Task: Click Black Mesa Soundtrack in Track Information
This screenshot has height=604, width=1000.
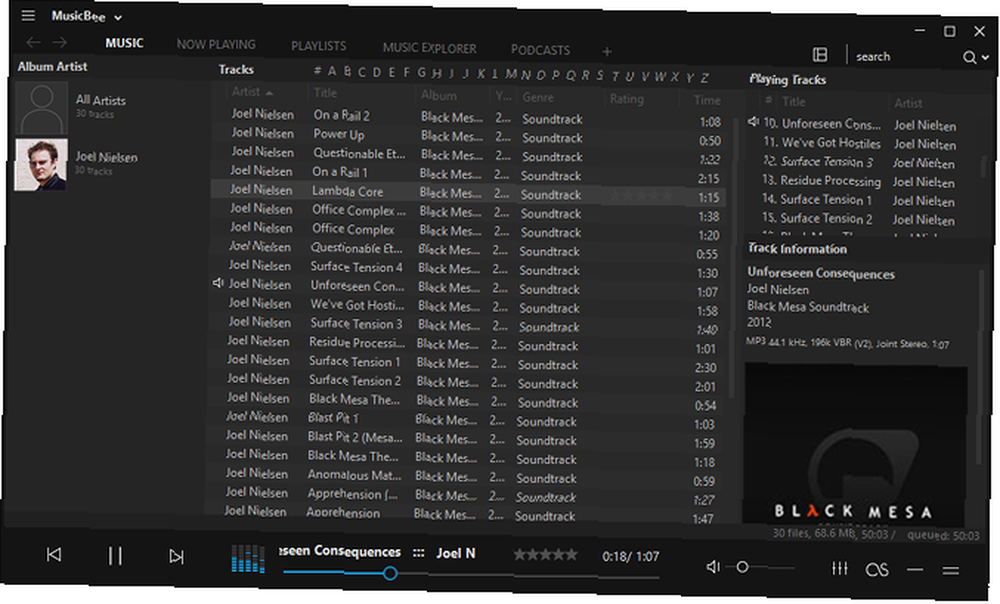Action: [808, 307]
